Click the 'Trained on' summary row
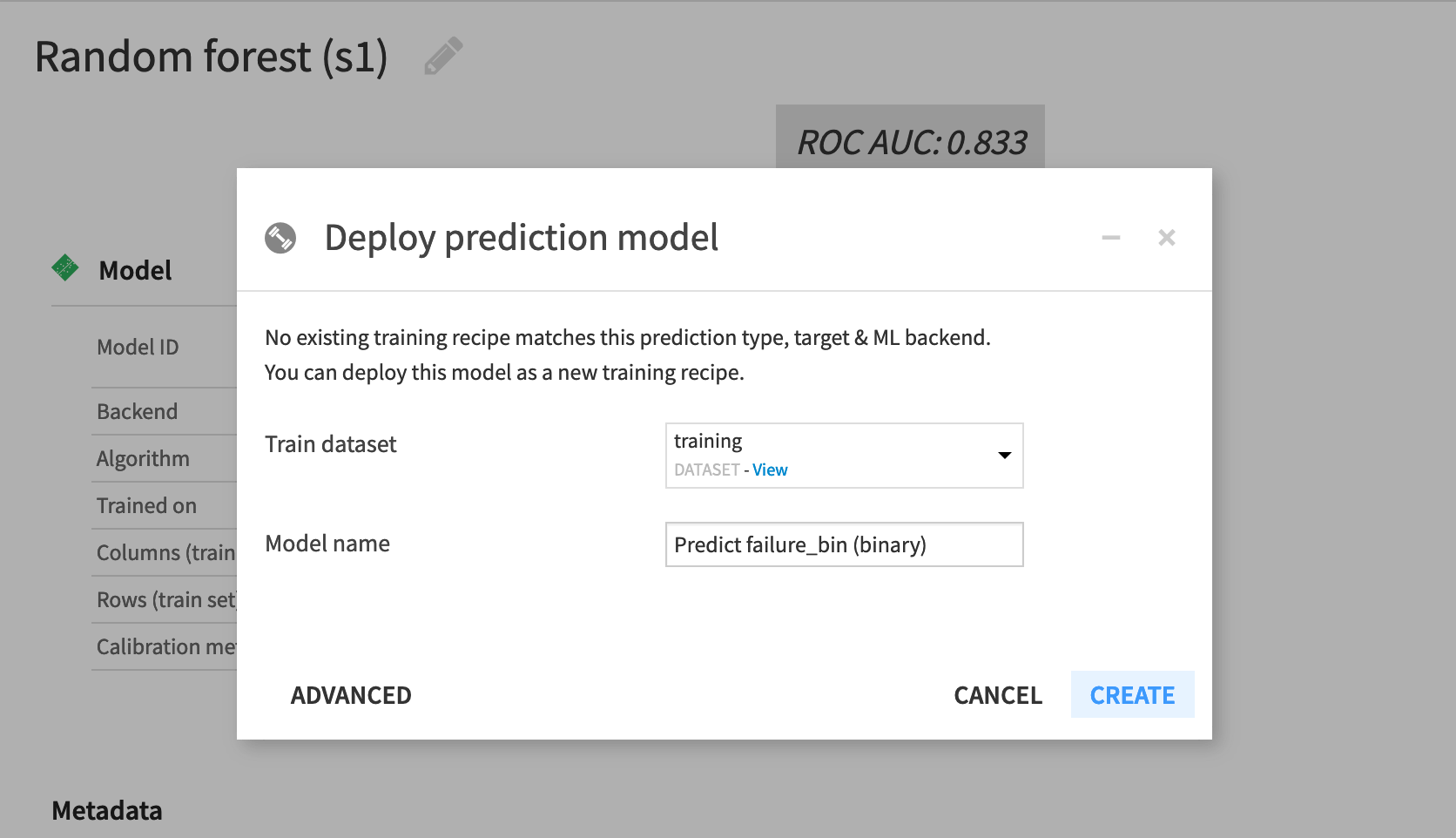 coord(146,505)
